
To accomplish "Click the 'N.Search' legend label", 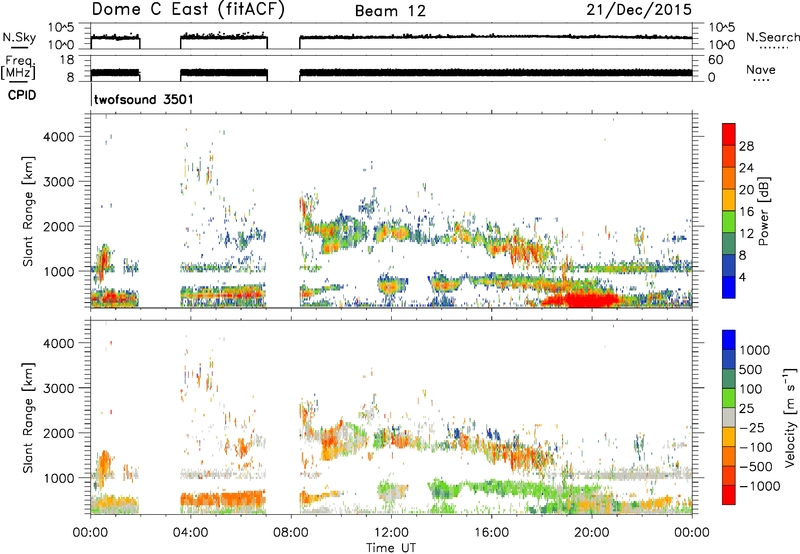I will 772,37.
